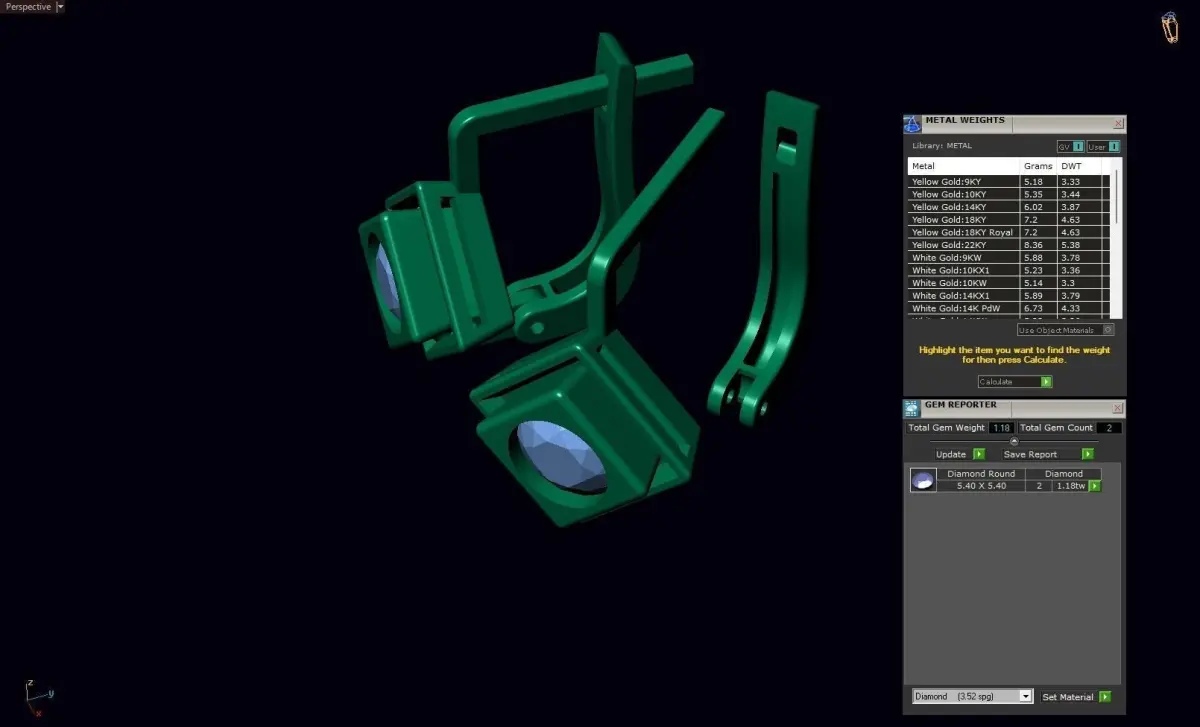This screenshot has height=727, width=1200.
Task: Click the Gem Reporter panel icon
Action: point(912,408)
